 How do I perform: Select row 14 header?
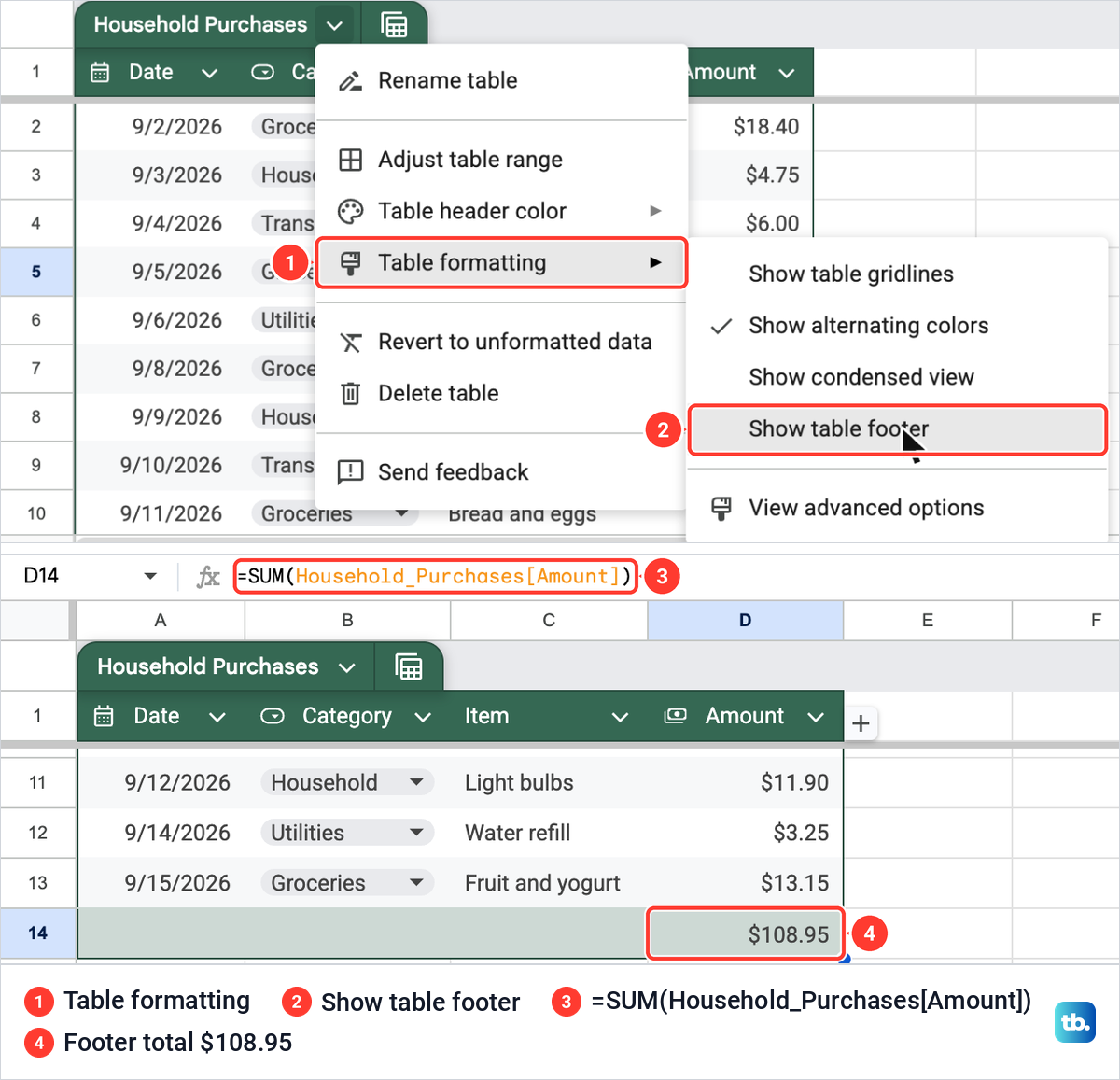click(x=37, y=933)
